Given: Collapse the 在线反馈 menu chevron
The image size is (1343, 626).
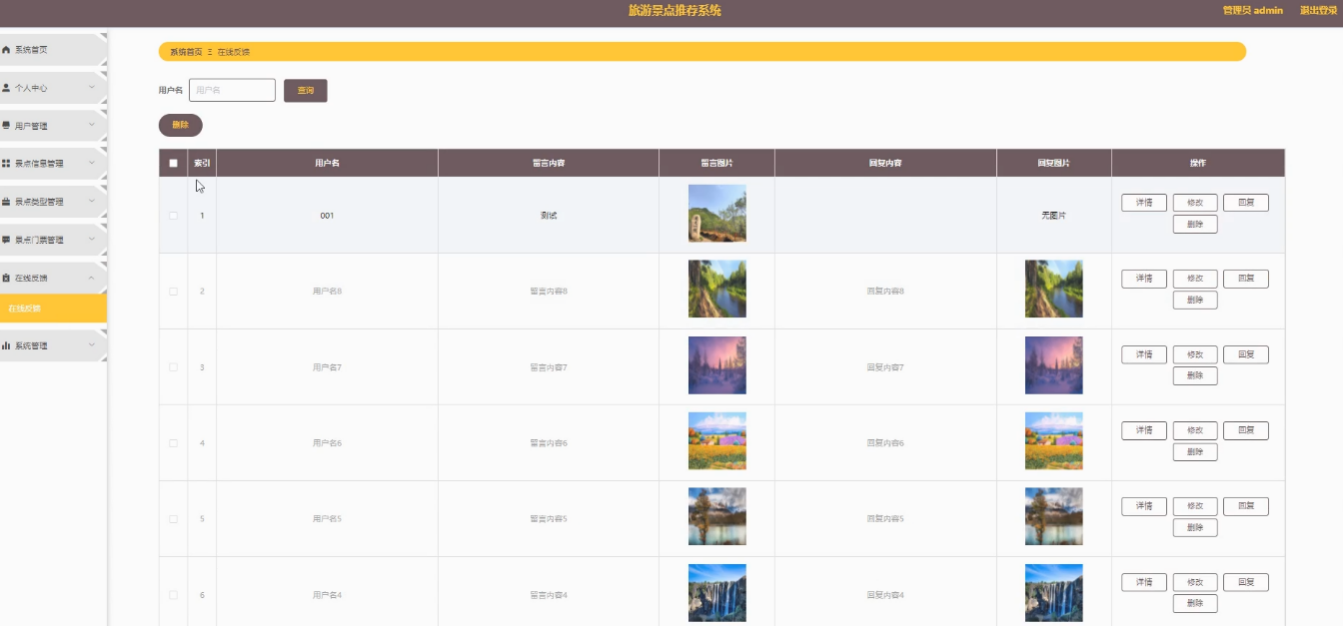Looking at the screenshot, I should [91, 278].
